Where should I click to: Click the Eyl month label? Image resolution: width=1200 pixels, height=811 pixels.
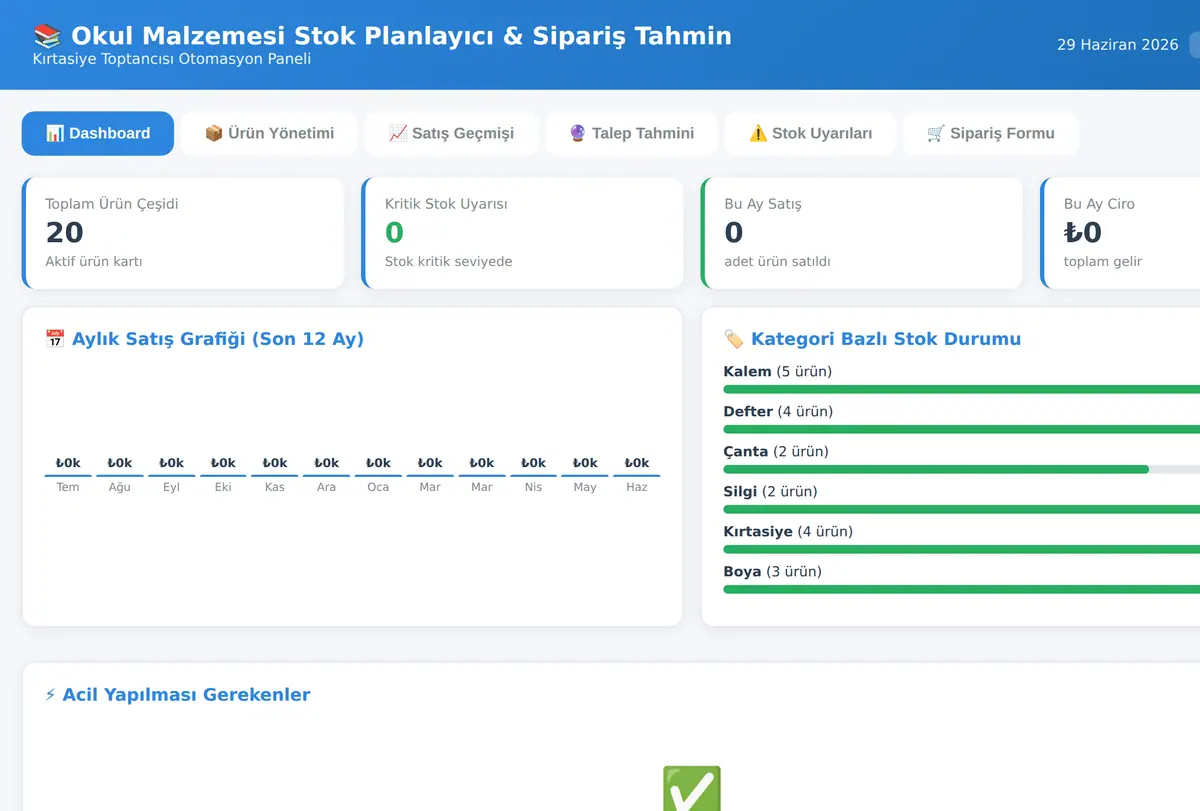pyautogui.click(x=172, y=487)
